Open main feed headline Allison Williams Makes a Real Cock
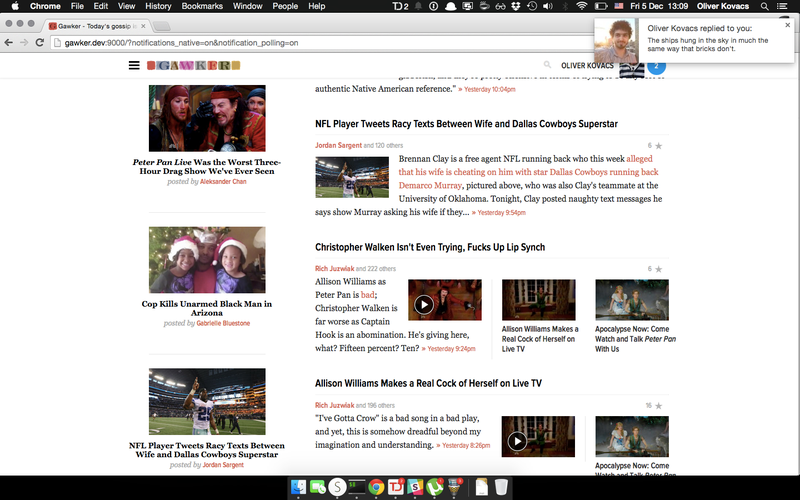This screenshot has width=800, height=500. point(428,383)
